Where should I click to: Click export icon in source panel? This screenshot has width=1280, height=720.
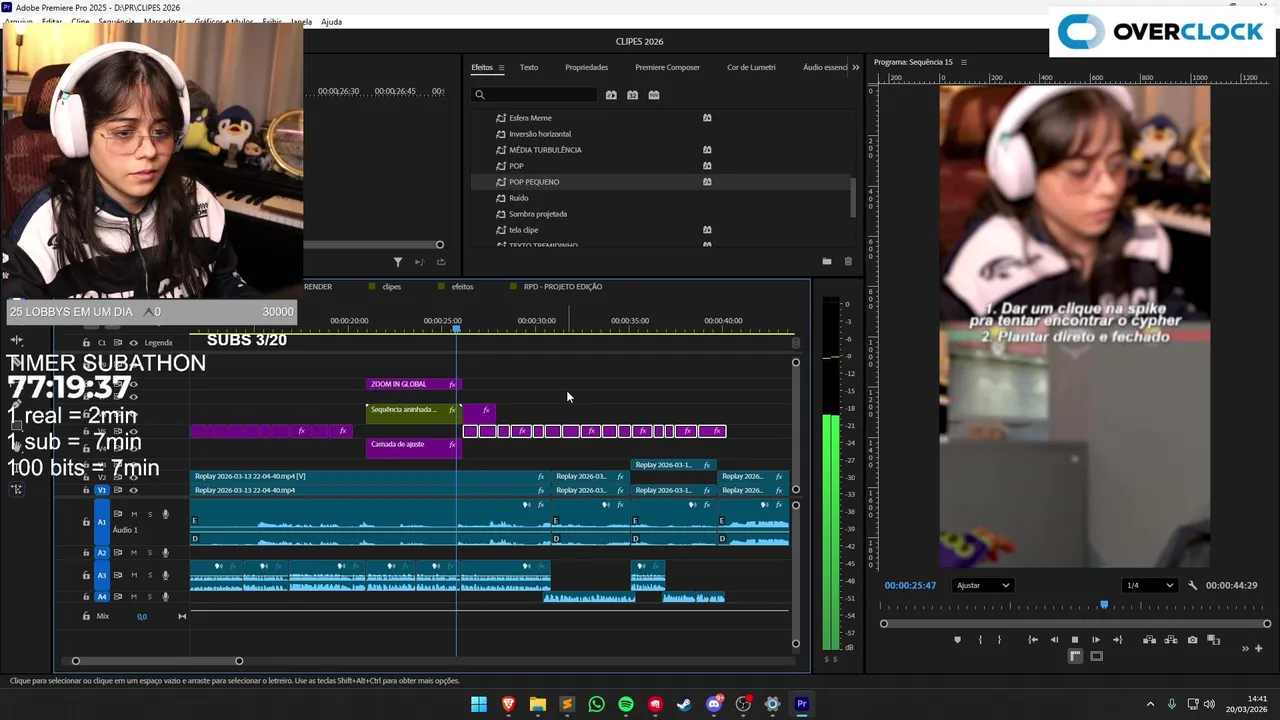(441, 262)
